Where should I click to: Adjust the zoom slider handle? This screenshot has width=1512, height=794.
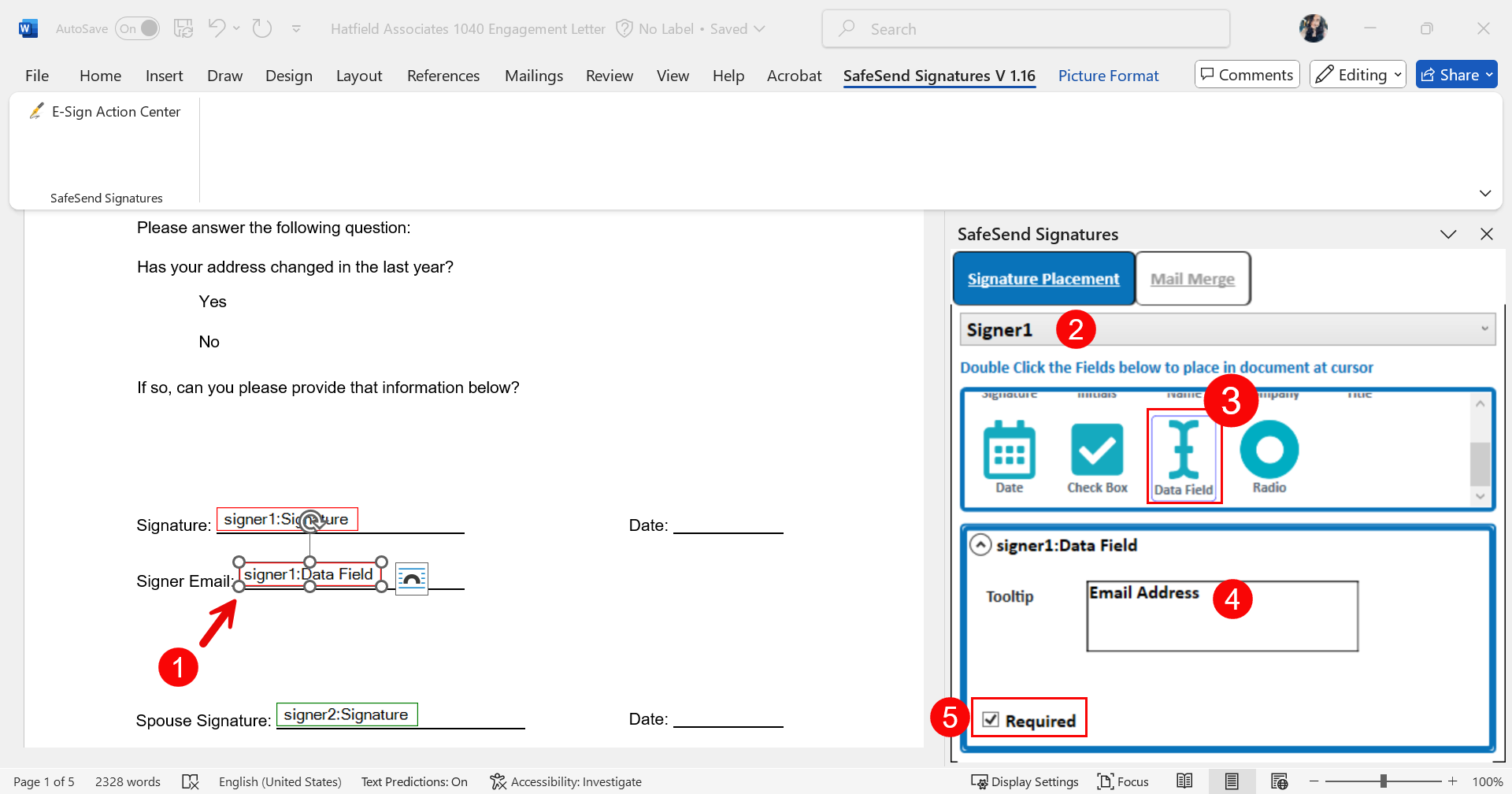click(x=1384, y=781)
